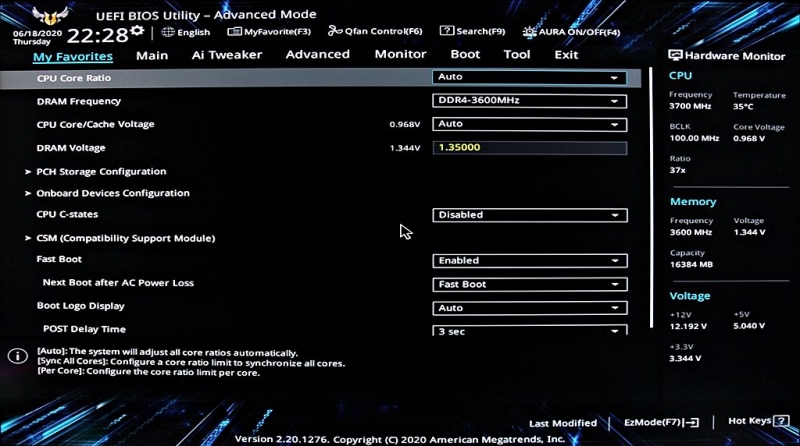Switch to the Exit tab
Screen dimensions: 800x446
click(x=566, y=55)
